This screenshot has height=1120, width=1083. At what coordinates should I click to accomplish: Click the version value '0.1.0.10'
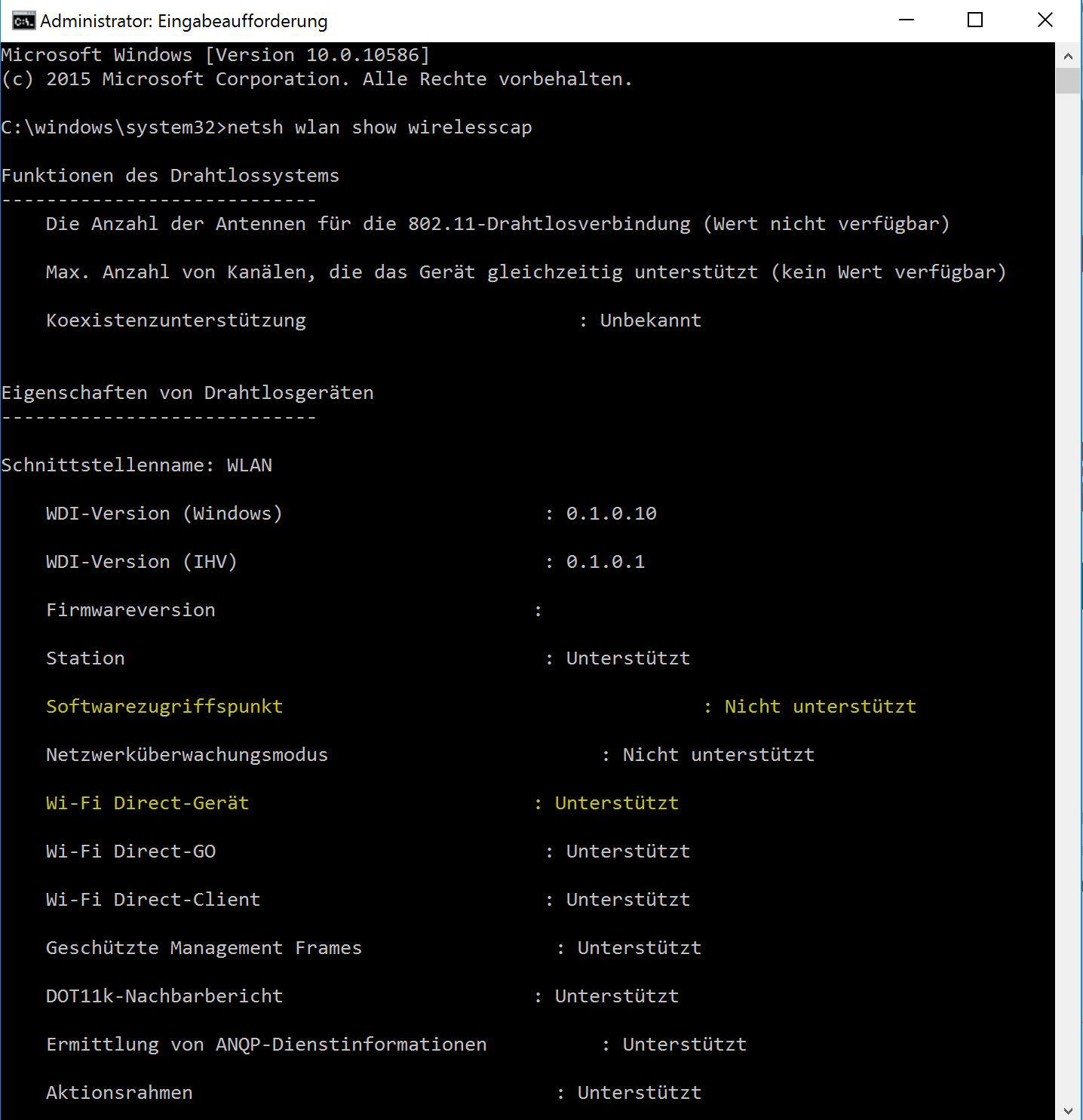612,514
